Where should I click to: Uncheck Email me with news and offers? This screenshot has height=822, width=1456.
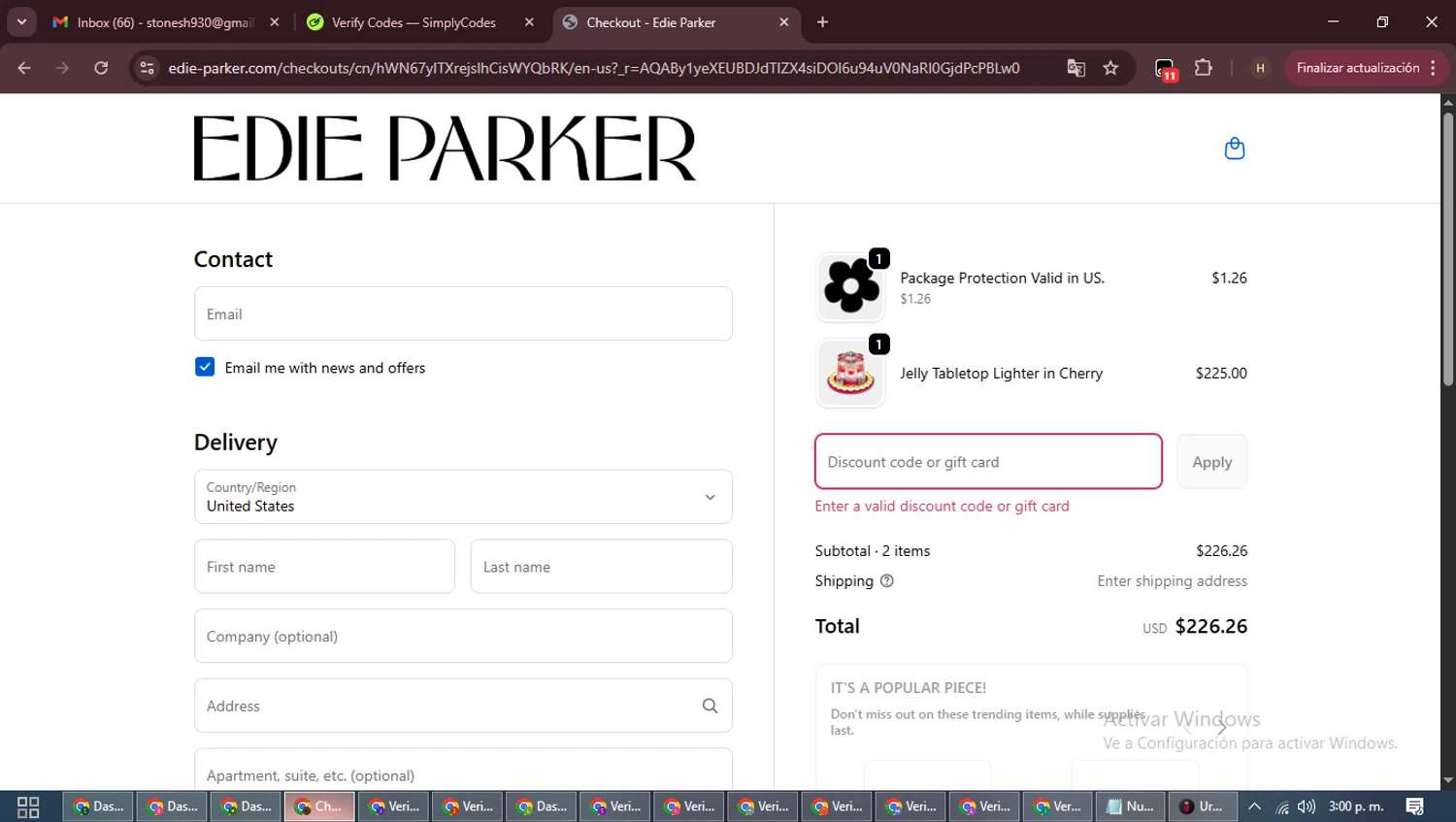(x=205, y=367)
